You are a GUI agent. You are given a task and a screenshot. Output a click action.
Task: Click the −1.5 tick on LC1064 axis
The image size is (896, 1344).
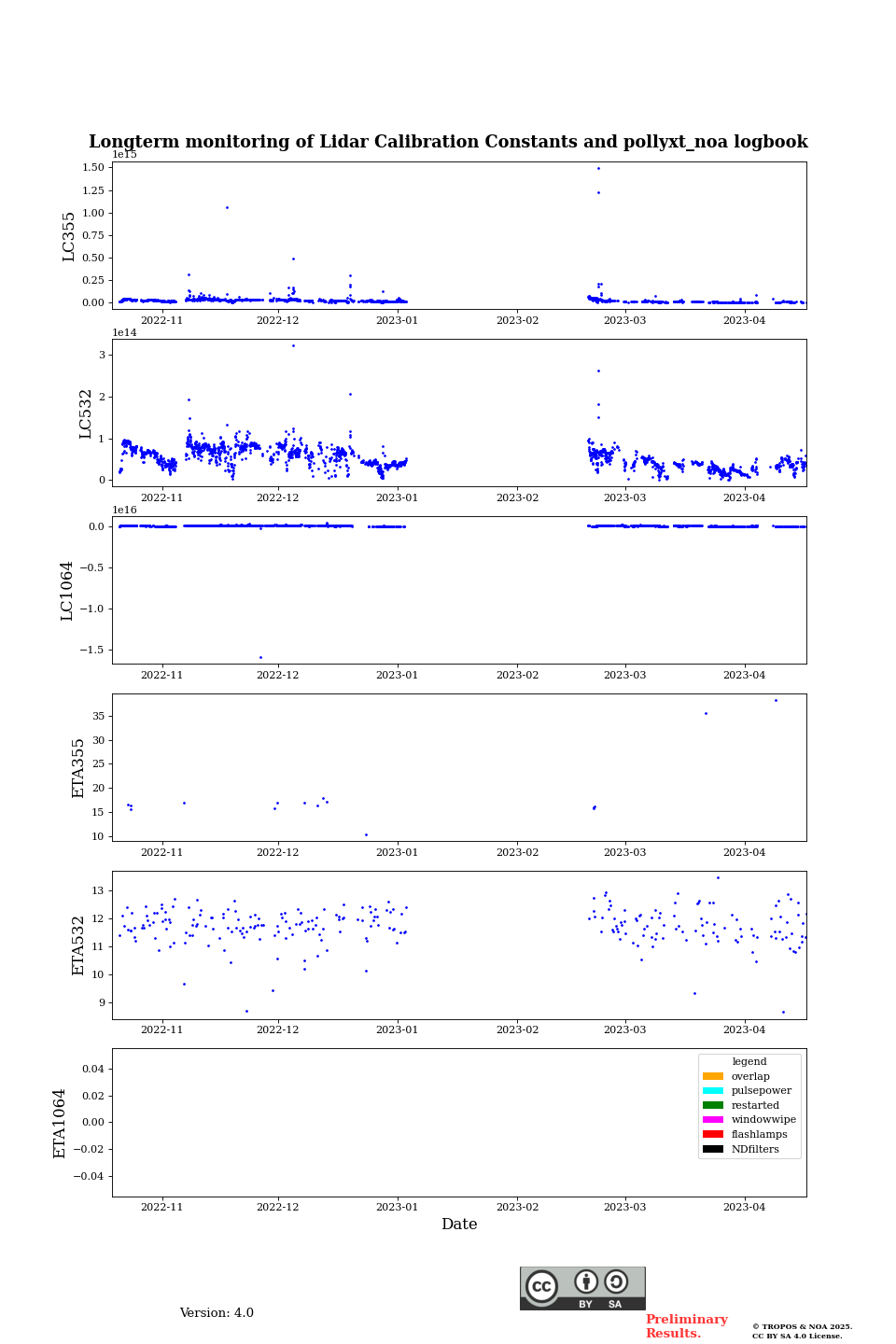(91, 651)
